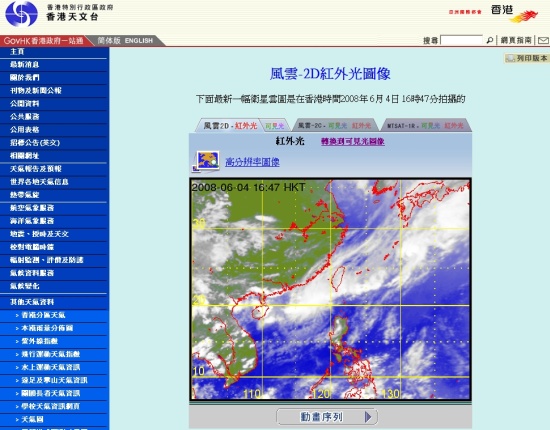Select the MTSAT-1R 可見光 tab
The height and width of the screenshot is (430, 550).
[430, 126]
